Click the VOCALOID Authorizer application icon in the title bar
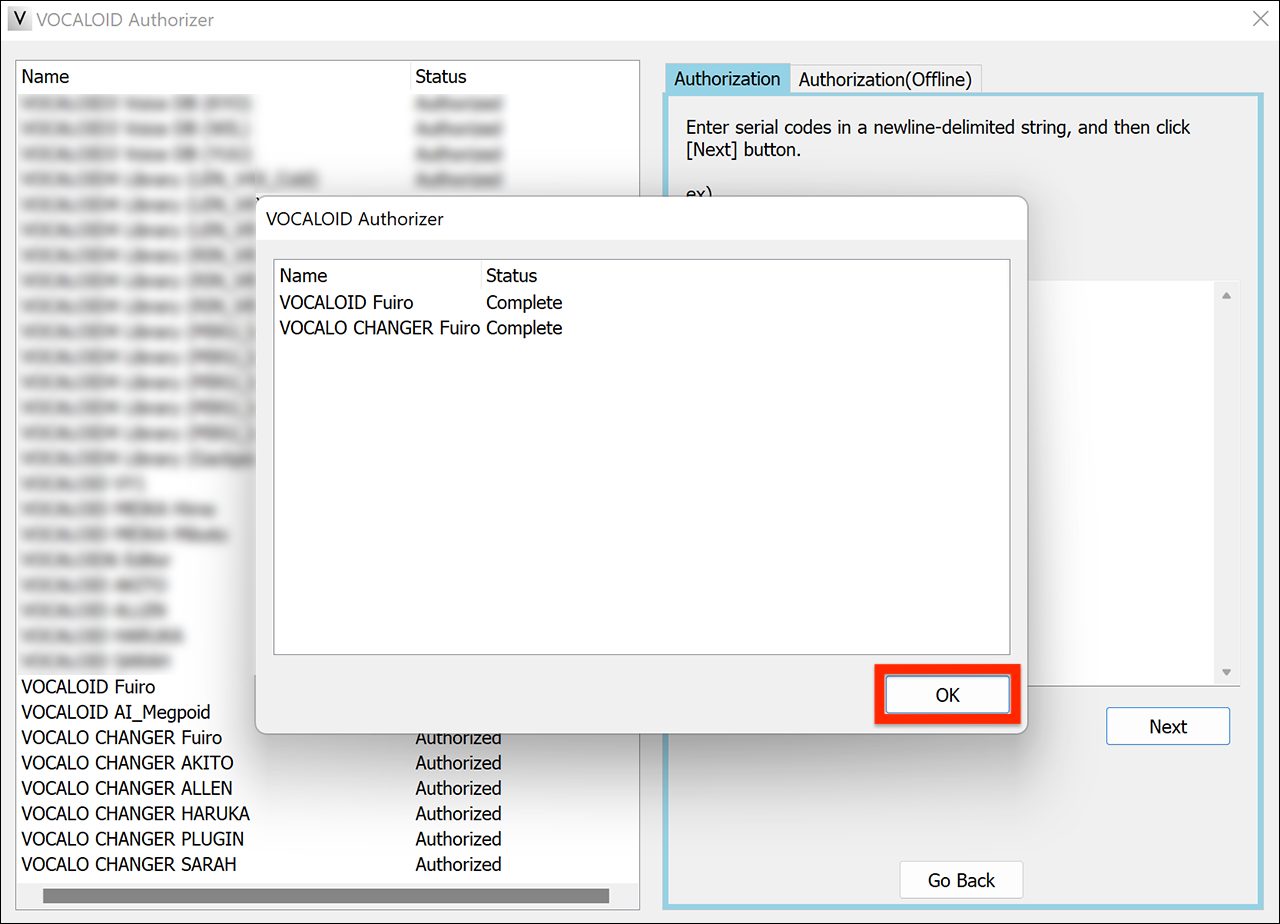This screenshot has width=1280, height=924. pos(18,19)
